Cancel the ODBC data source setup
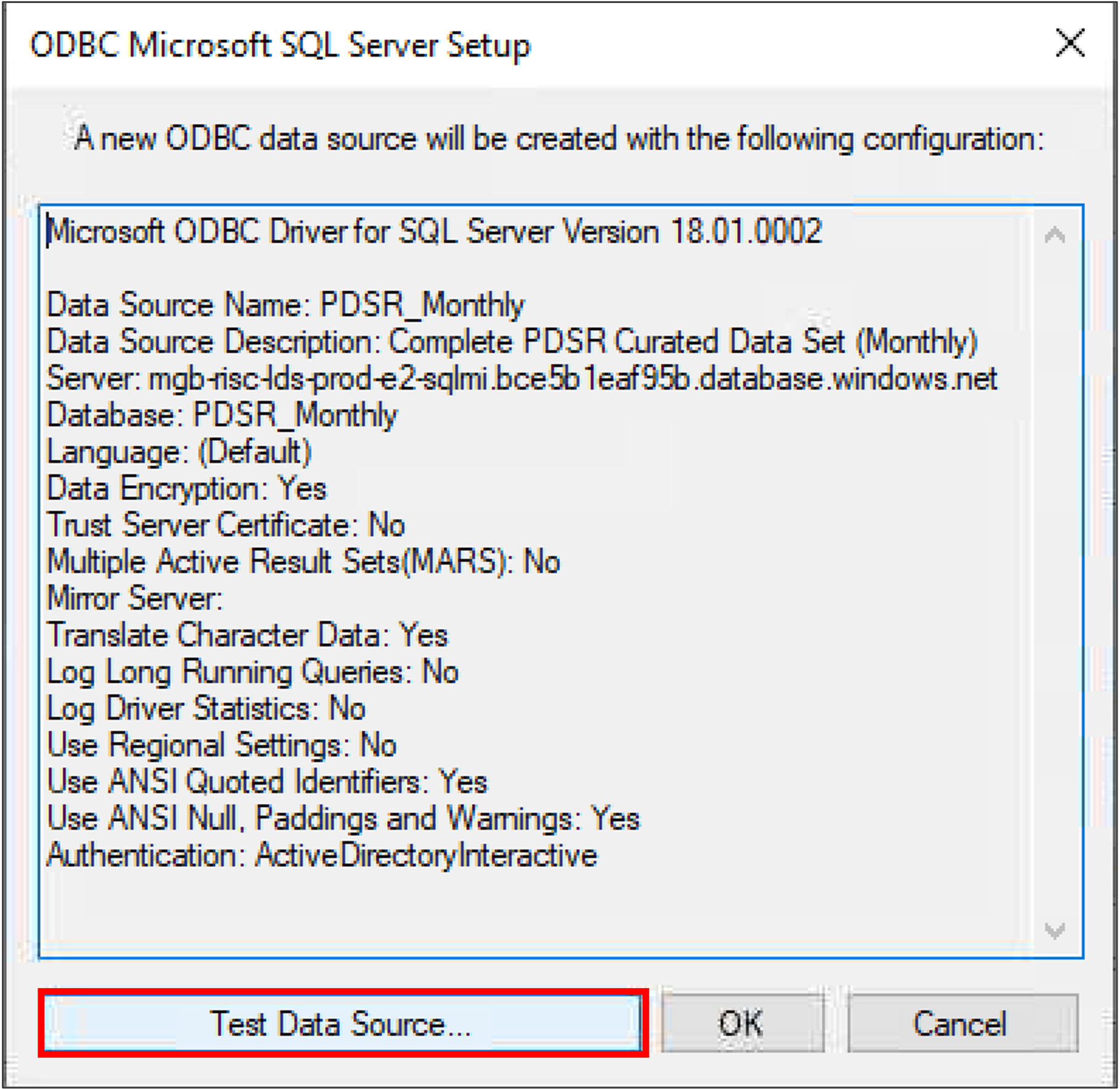 tap(962, 1023)
